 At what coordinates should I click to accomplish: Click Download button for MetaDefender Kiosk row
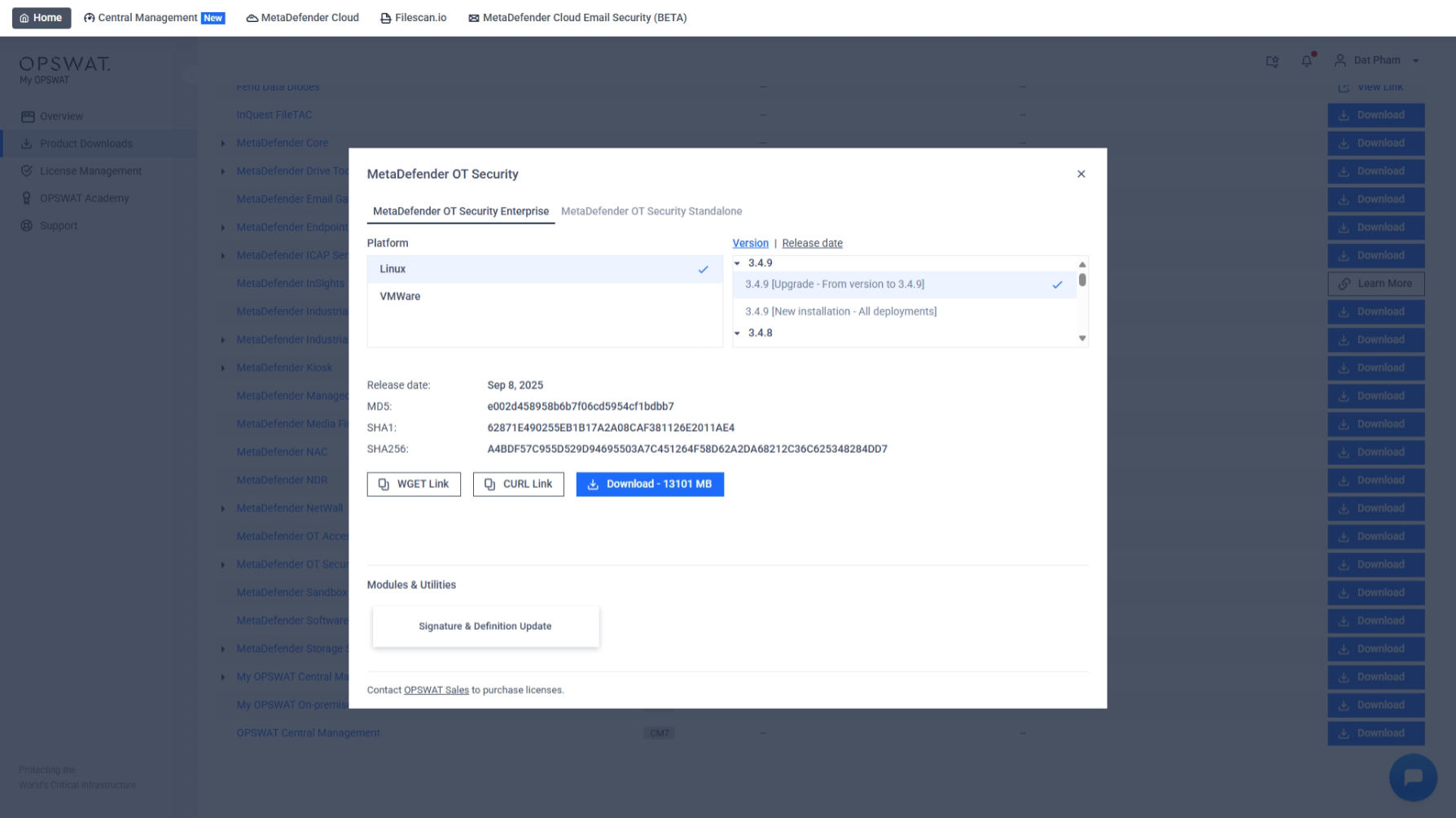tap(1375, 368)
